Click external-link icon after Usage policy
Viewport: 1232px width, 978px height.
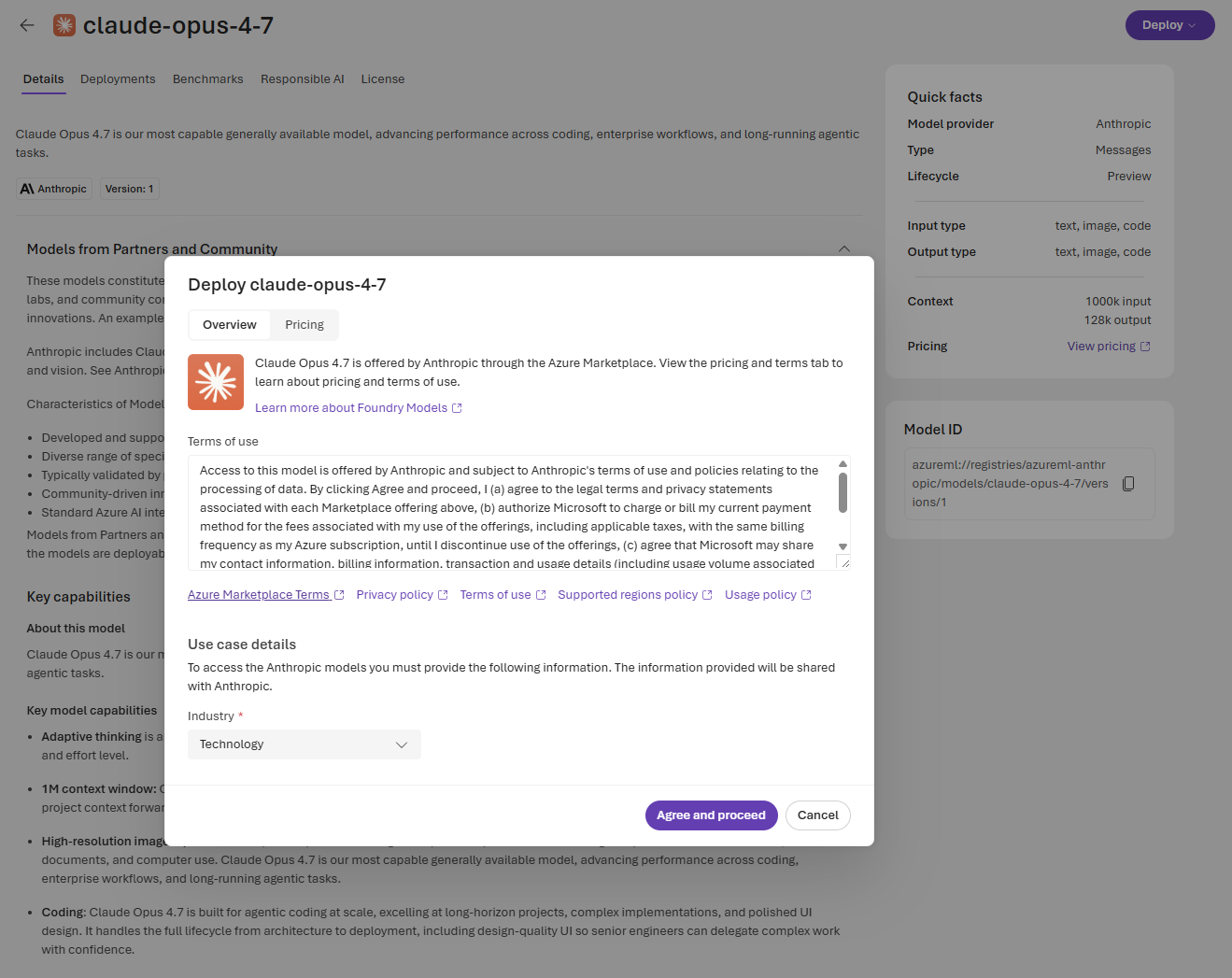coord(806,595)
